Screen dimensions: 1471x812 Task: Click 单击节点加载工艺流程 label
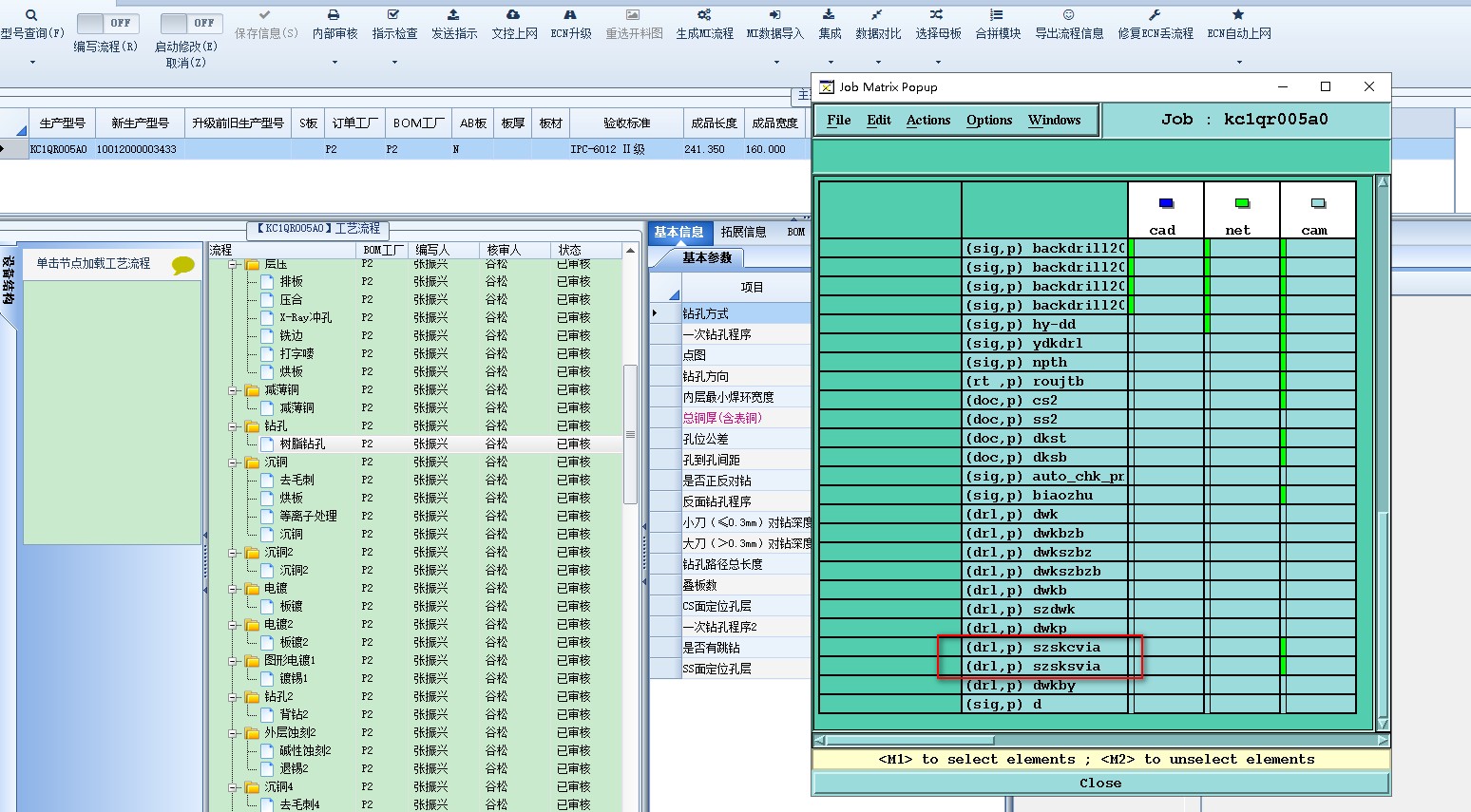pos(93,263)
